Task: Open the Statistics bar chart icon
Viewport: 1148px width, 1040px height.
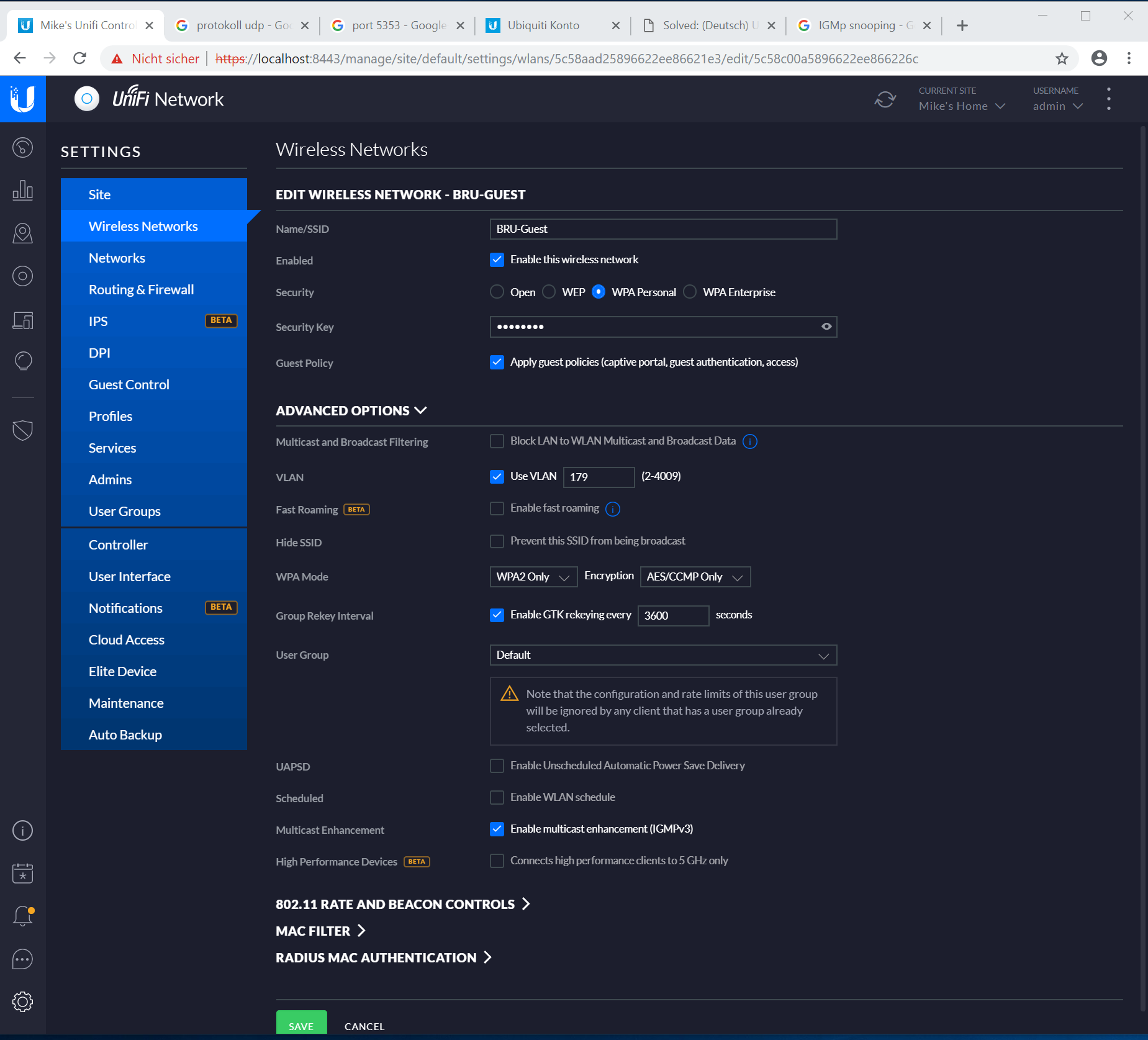Action: 22,191
